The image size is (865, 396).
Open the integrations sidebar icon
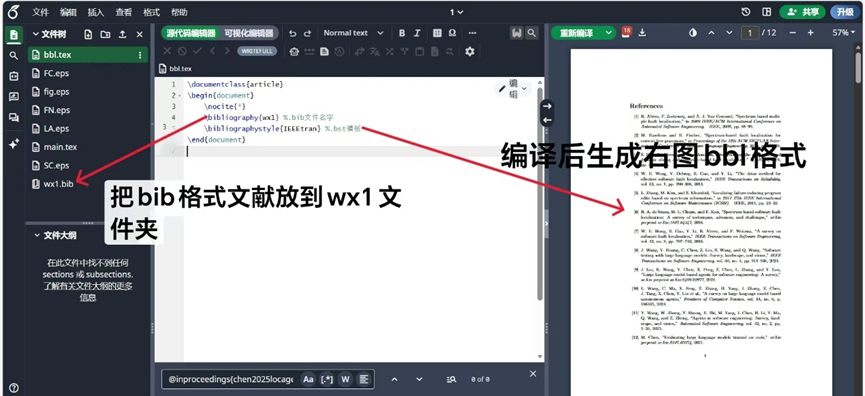(14, 77)
